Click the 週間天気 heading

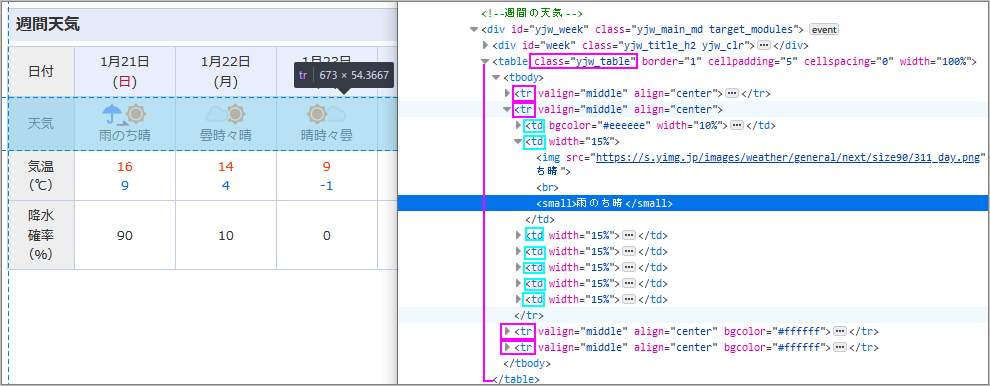pos(48,25)
